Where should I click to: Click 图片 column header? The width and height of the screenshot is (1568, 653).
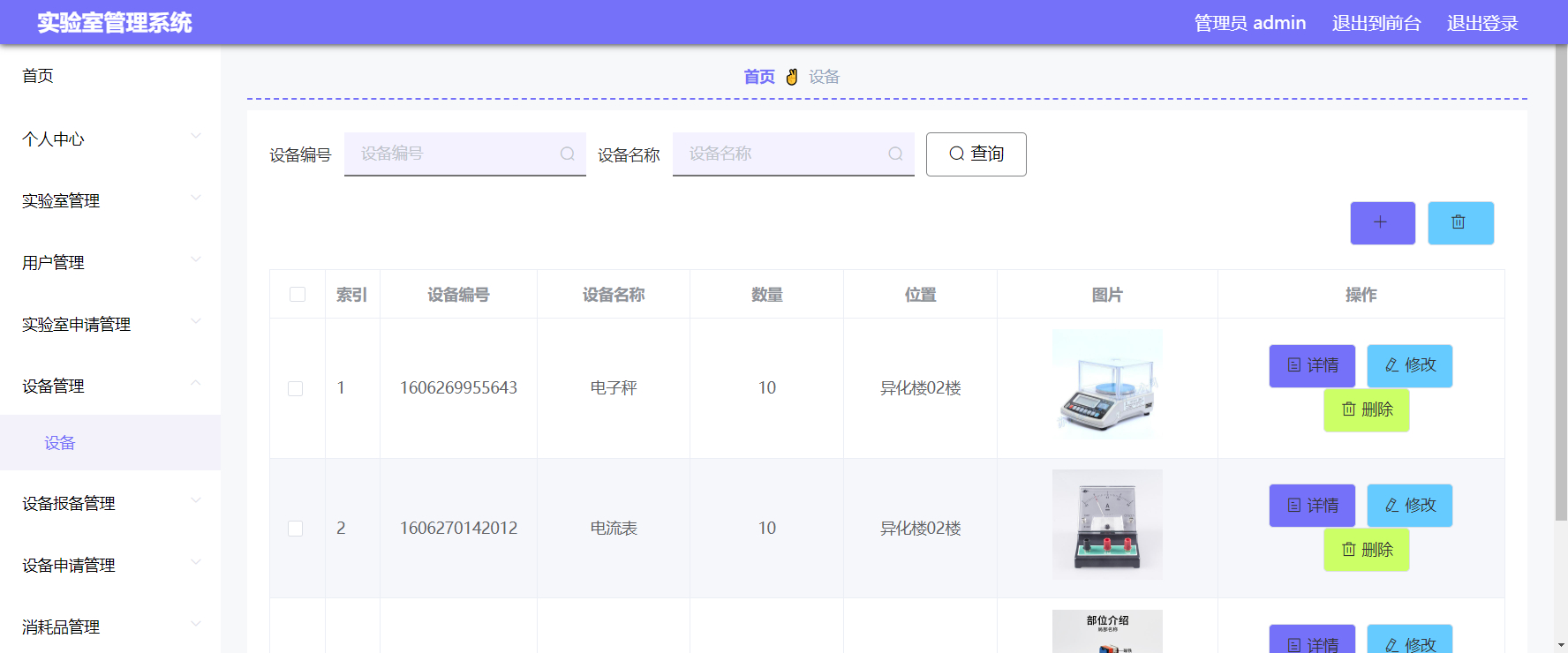[1107, 295]
